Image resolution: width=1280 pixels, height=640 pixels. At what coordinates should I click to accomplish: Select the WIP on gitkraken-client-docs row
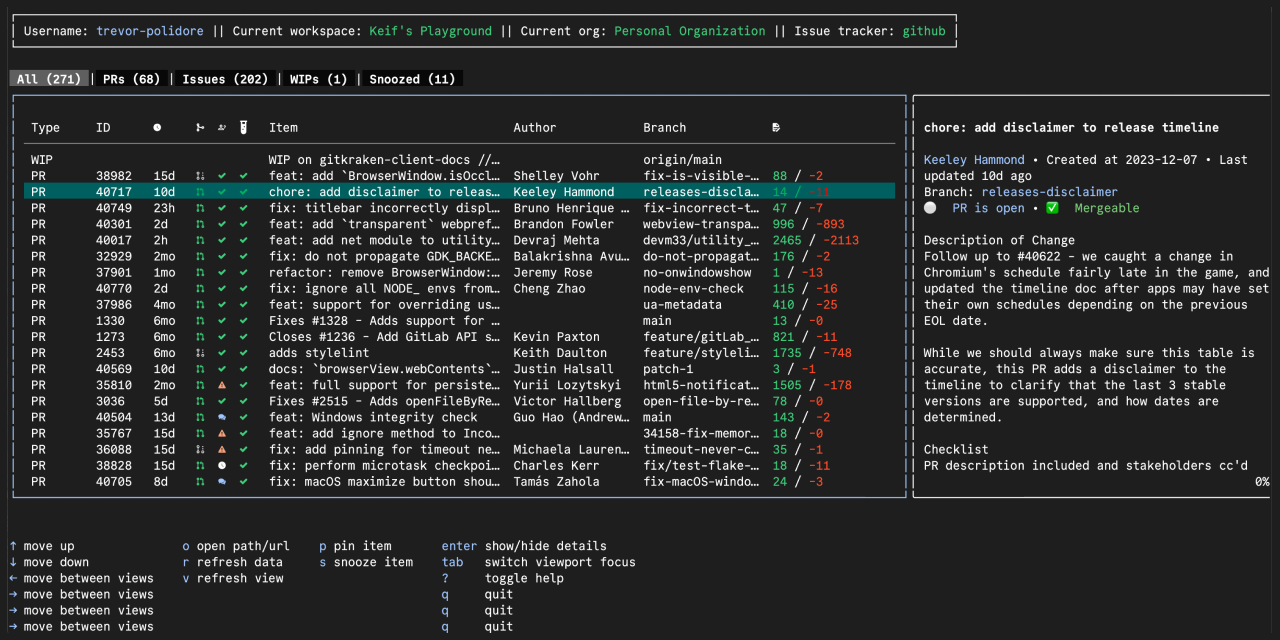pos(384,160)
